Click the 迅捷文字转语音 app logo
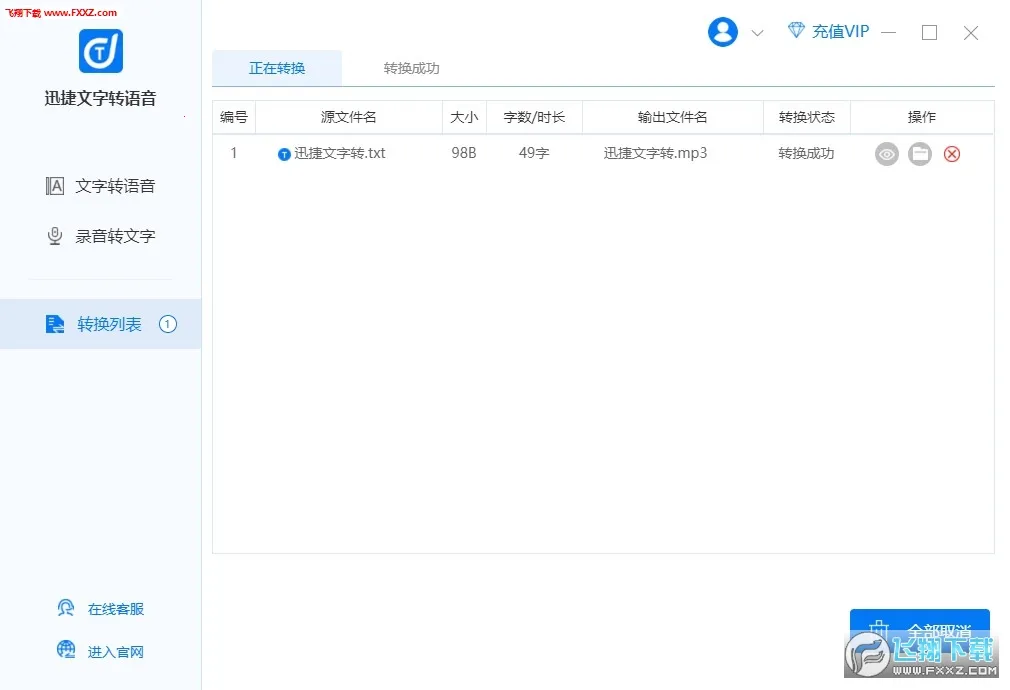 pos(101,51)
